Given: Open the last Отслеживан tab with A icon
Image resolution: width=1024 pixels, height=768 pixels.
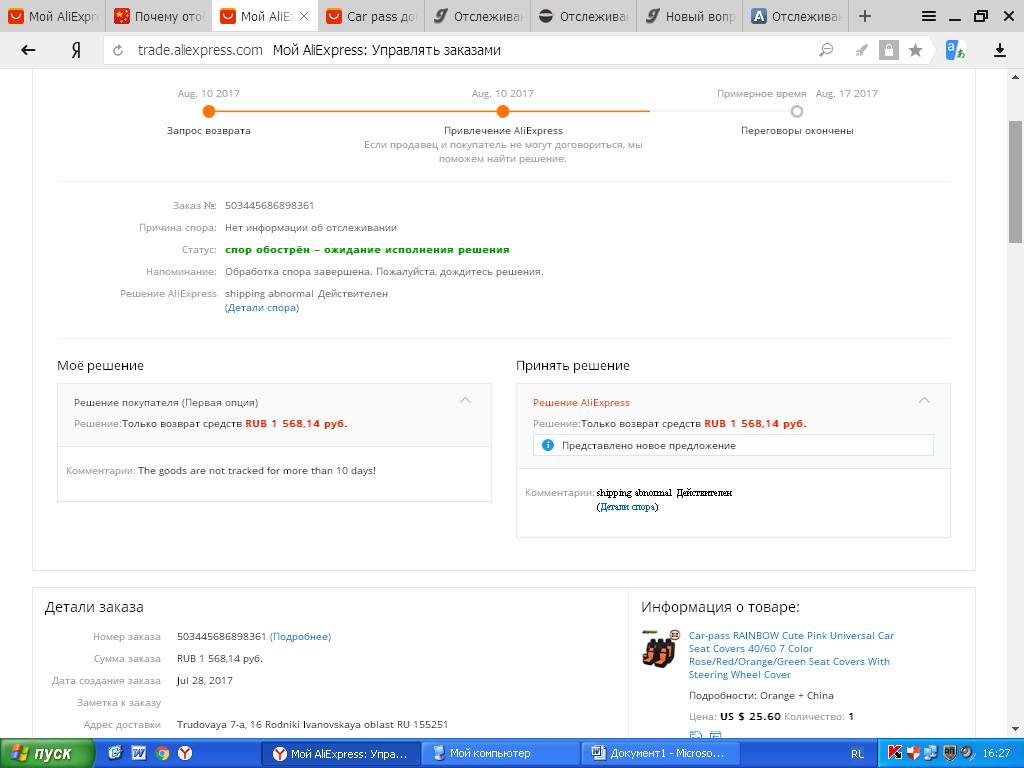Looking at the screenshot, I should (x=795, y=16).
